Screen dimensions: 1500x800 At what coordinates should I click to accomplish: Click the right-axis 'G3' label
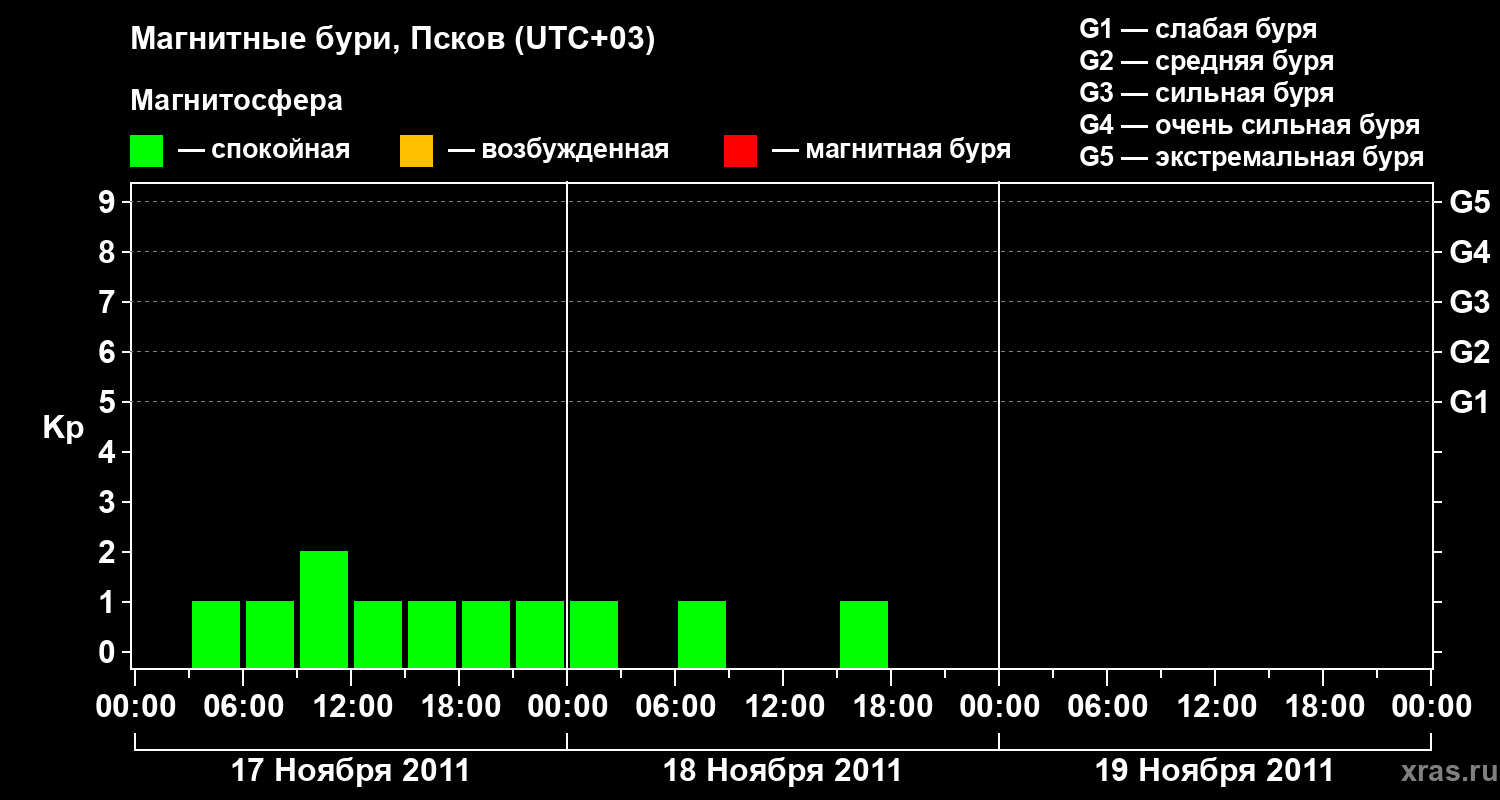pos(1469,302)
